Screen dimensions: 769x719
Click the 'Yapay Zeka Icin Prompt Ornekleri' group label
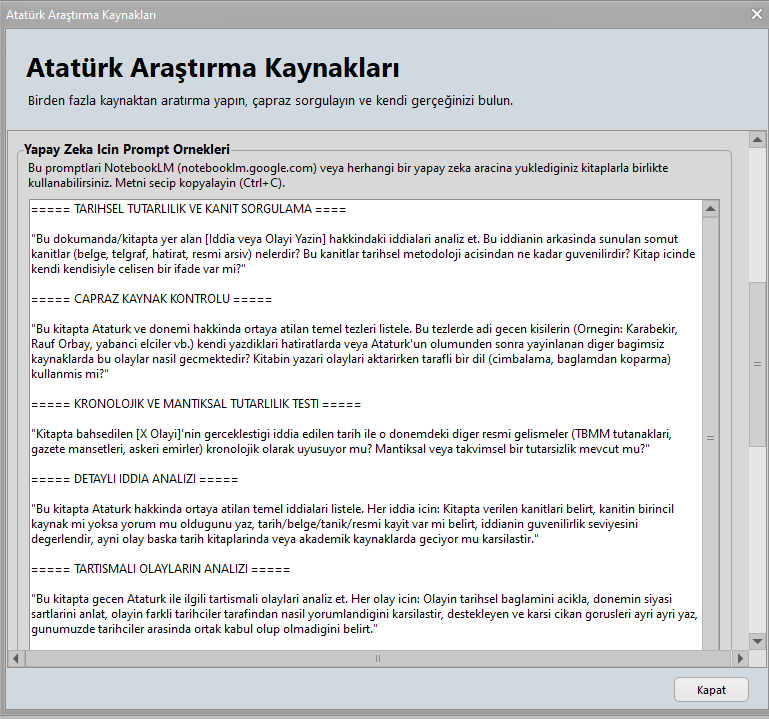pyautogui.click(x=127, y=149)
